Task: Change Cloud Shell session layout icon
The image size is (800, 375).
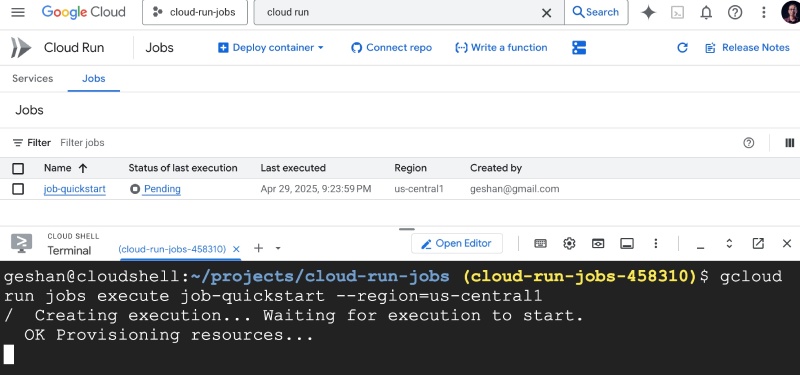Action: [x=627, y=244]
